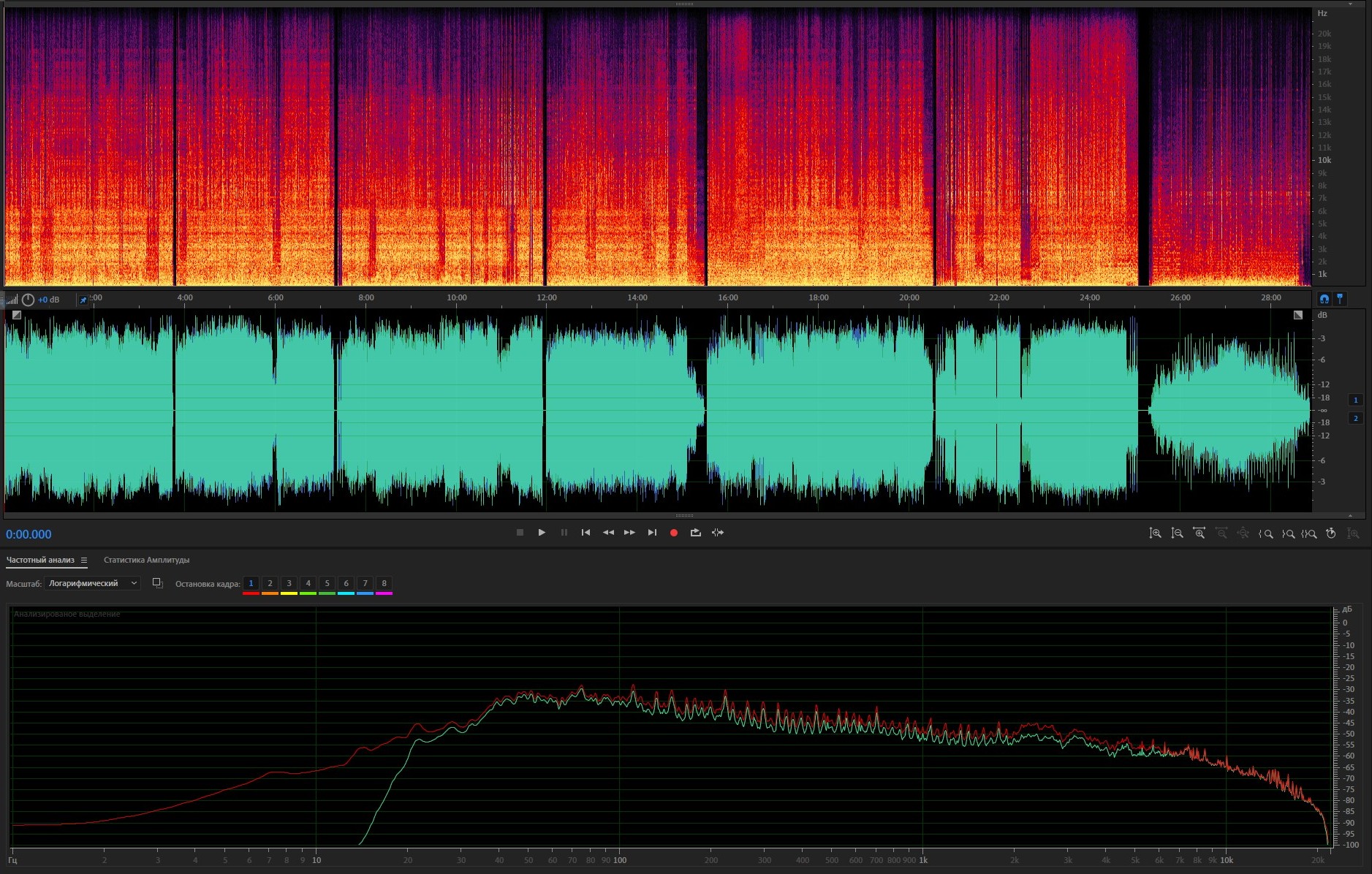1372x874 pixels.
Task: Open the Масштаб scale dropdown
Action: click(x=92, y=583)
